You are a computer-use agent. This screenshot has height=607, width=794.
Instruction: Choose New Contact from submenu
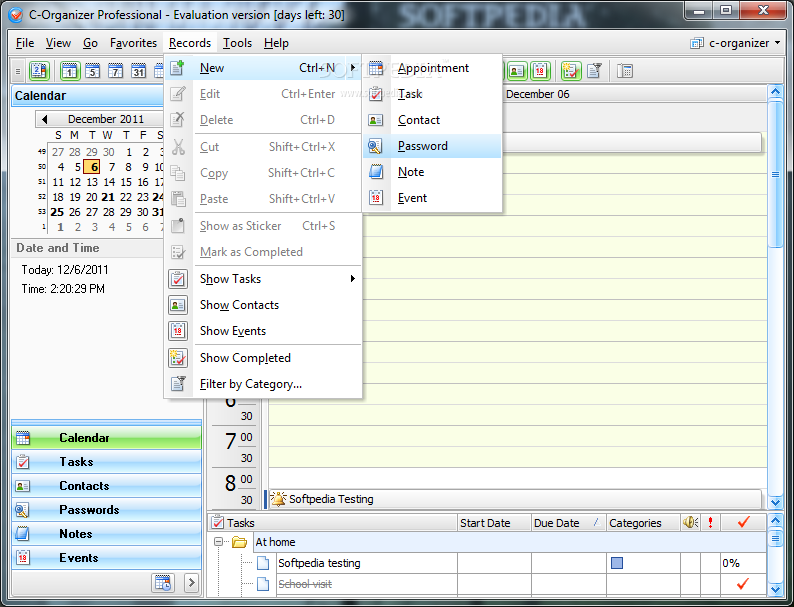[x=432, y=120]
